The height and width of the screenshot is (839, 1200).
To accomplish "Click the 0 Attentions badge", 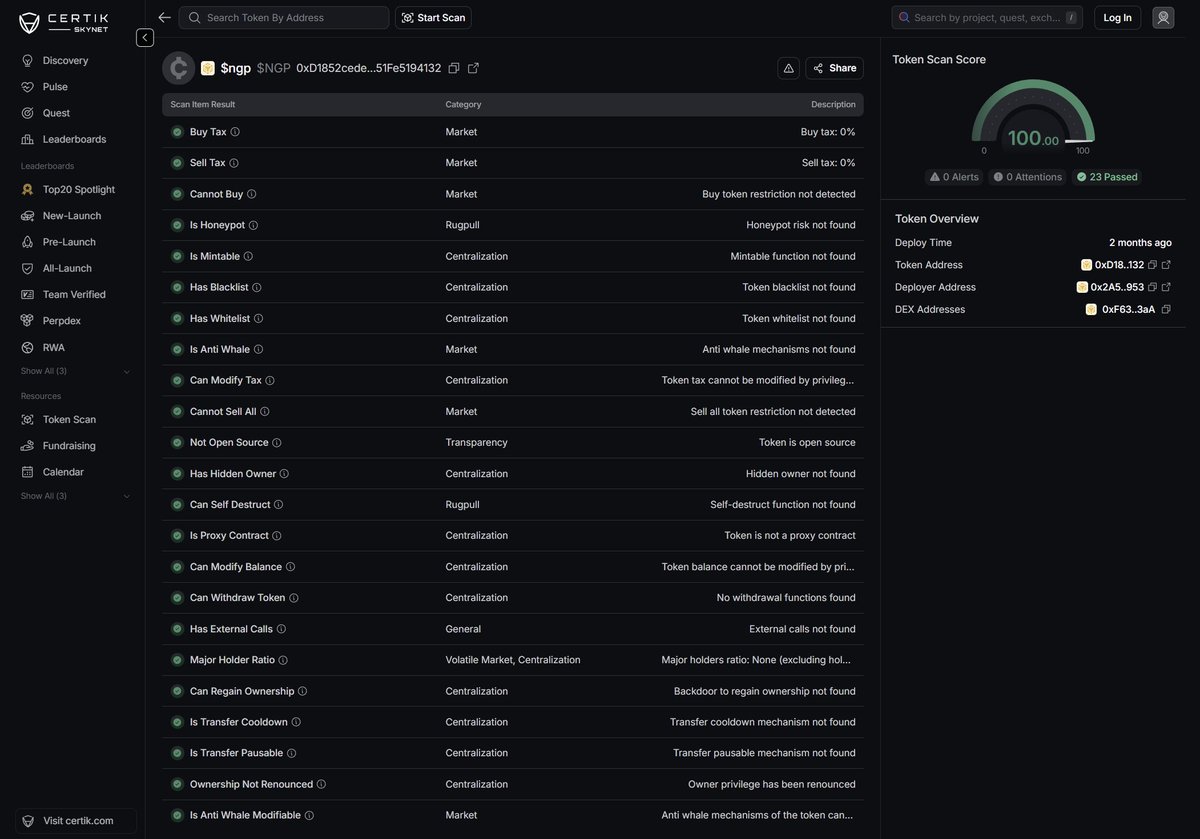I will (x=1027, y=177).
